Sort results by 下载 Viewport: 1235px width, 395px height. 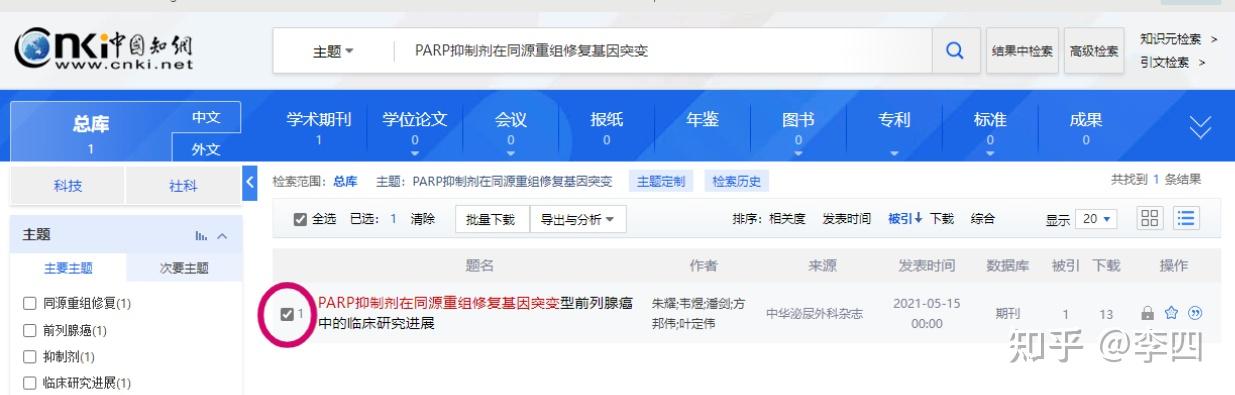942,219
